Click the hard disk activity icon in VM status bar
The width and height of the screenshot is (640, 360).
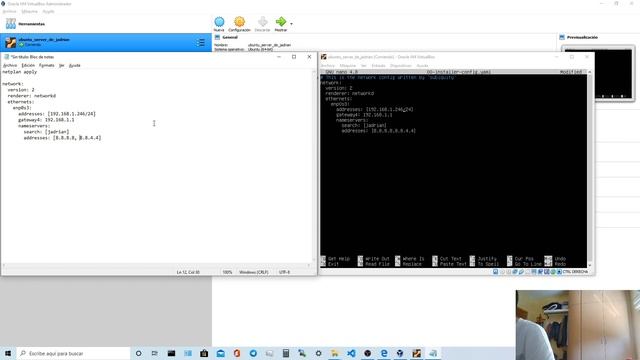(495, 272)
